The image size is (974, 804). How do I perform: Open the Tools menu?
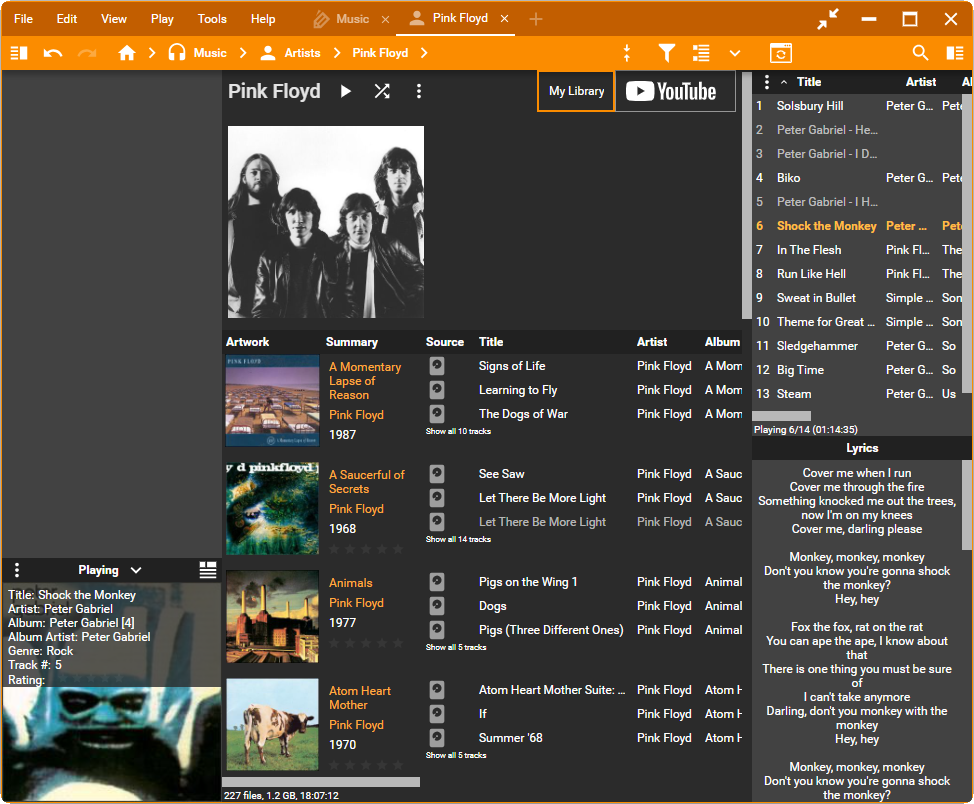(x=212, y=19)
